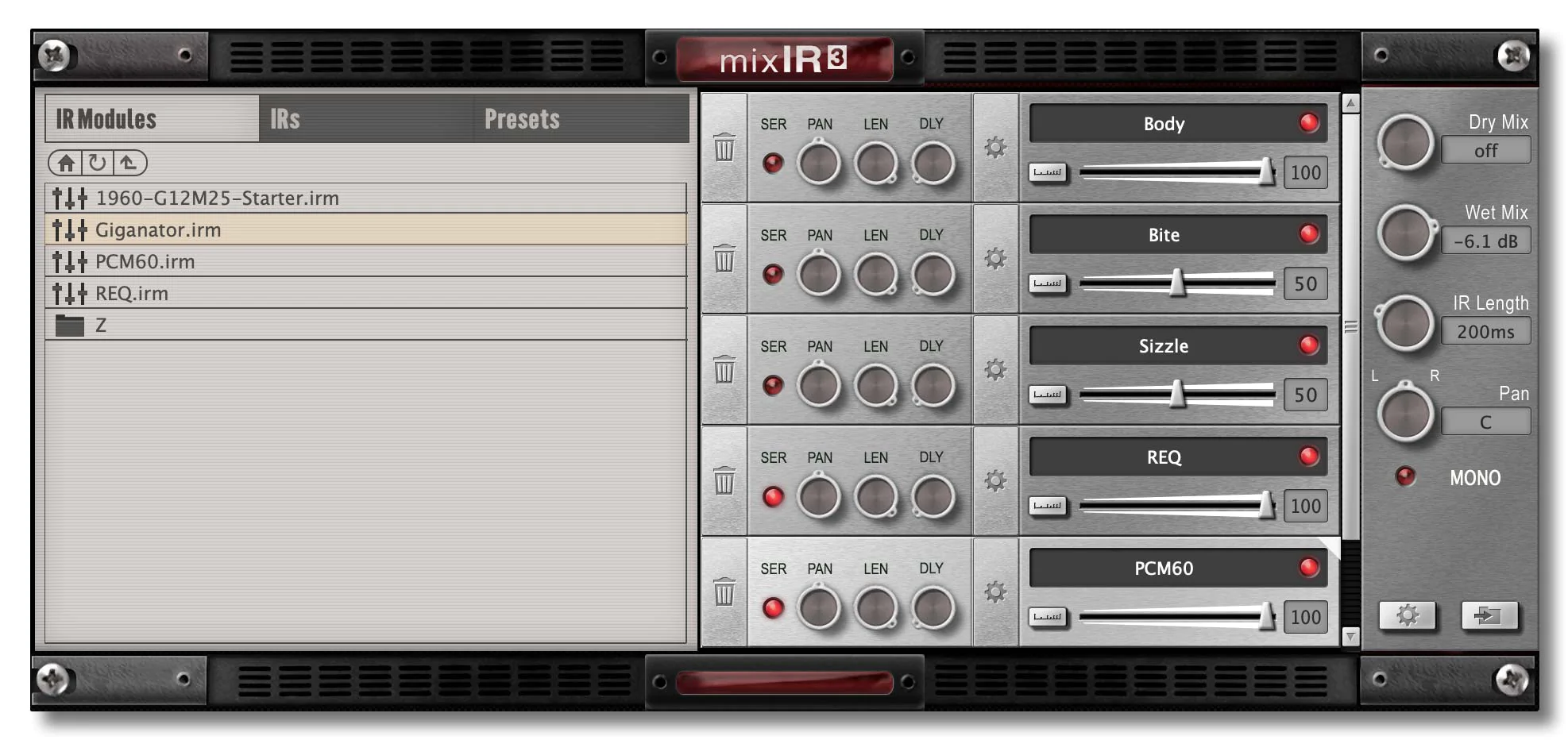The image size is (1568, 740).
Task: Disable the Body module power LED
Action: [x=1309, y=123]
